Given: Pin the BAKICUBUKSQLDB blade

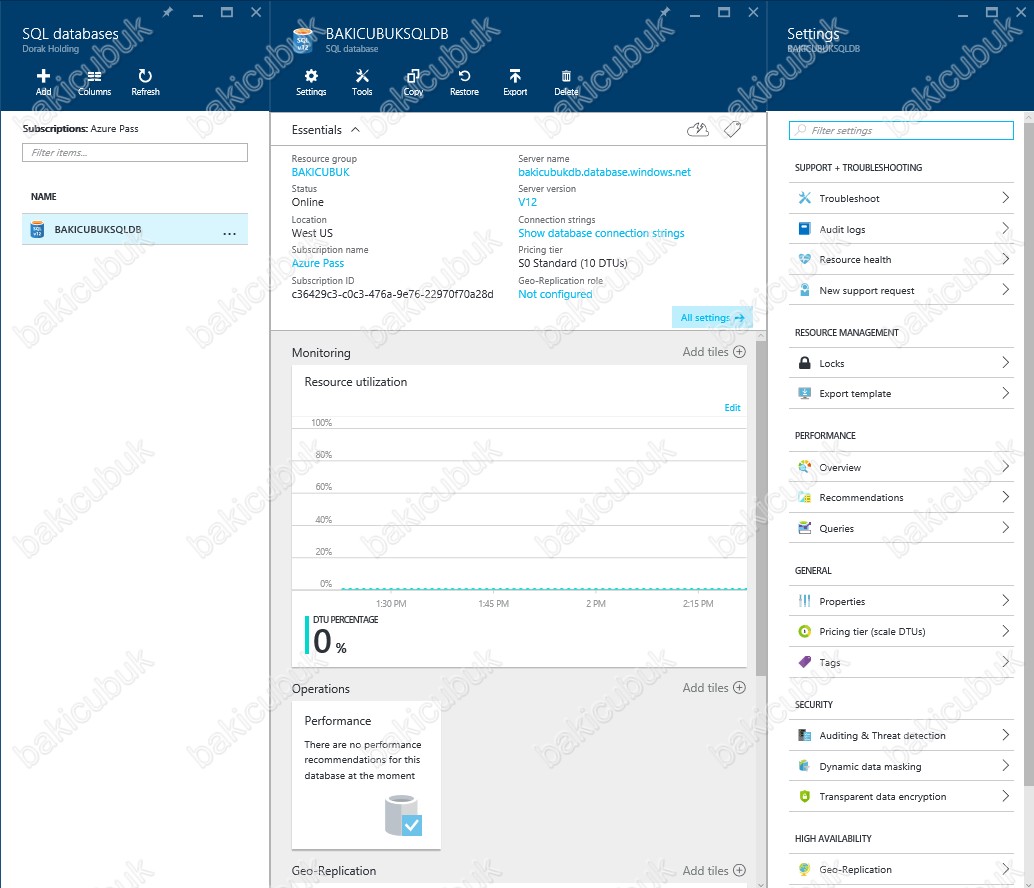Looking at the screenshot, I should click(665, 12).
